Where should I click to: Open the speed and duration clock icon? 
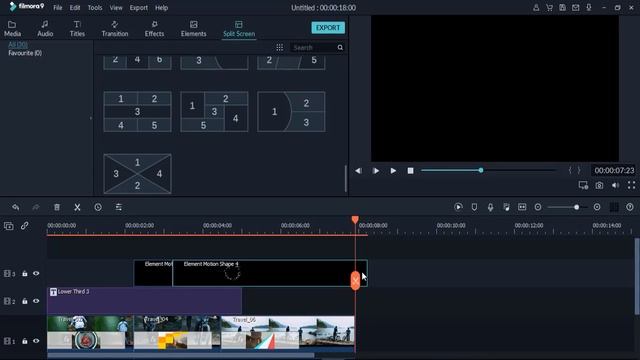[x=98, y=207]
